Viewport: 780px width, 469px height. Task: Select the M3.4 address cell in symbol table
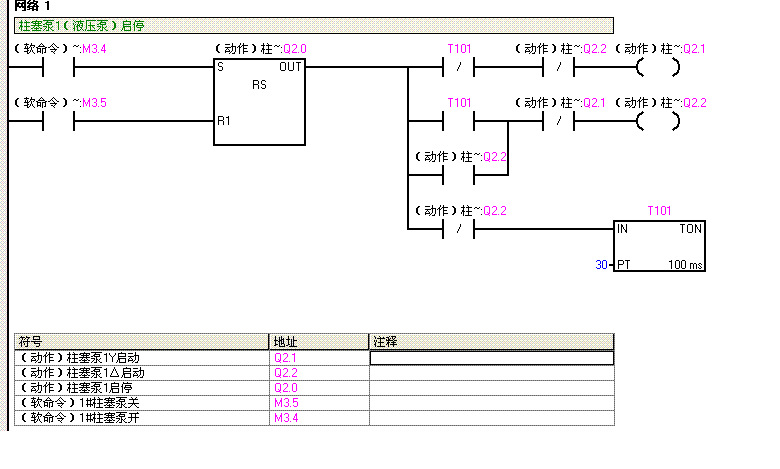[319, 417]
